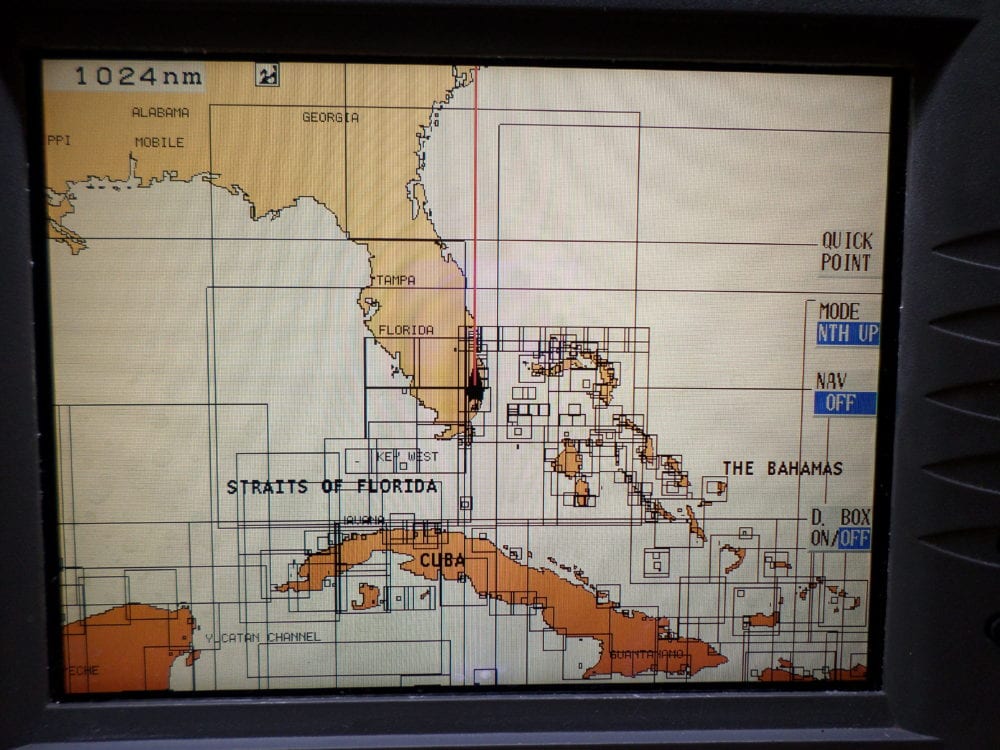The width and height of the screenshot is (1000, 750).
Task: Select the vessel position marker near Florida
Action: click(x=474, y=387)
